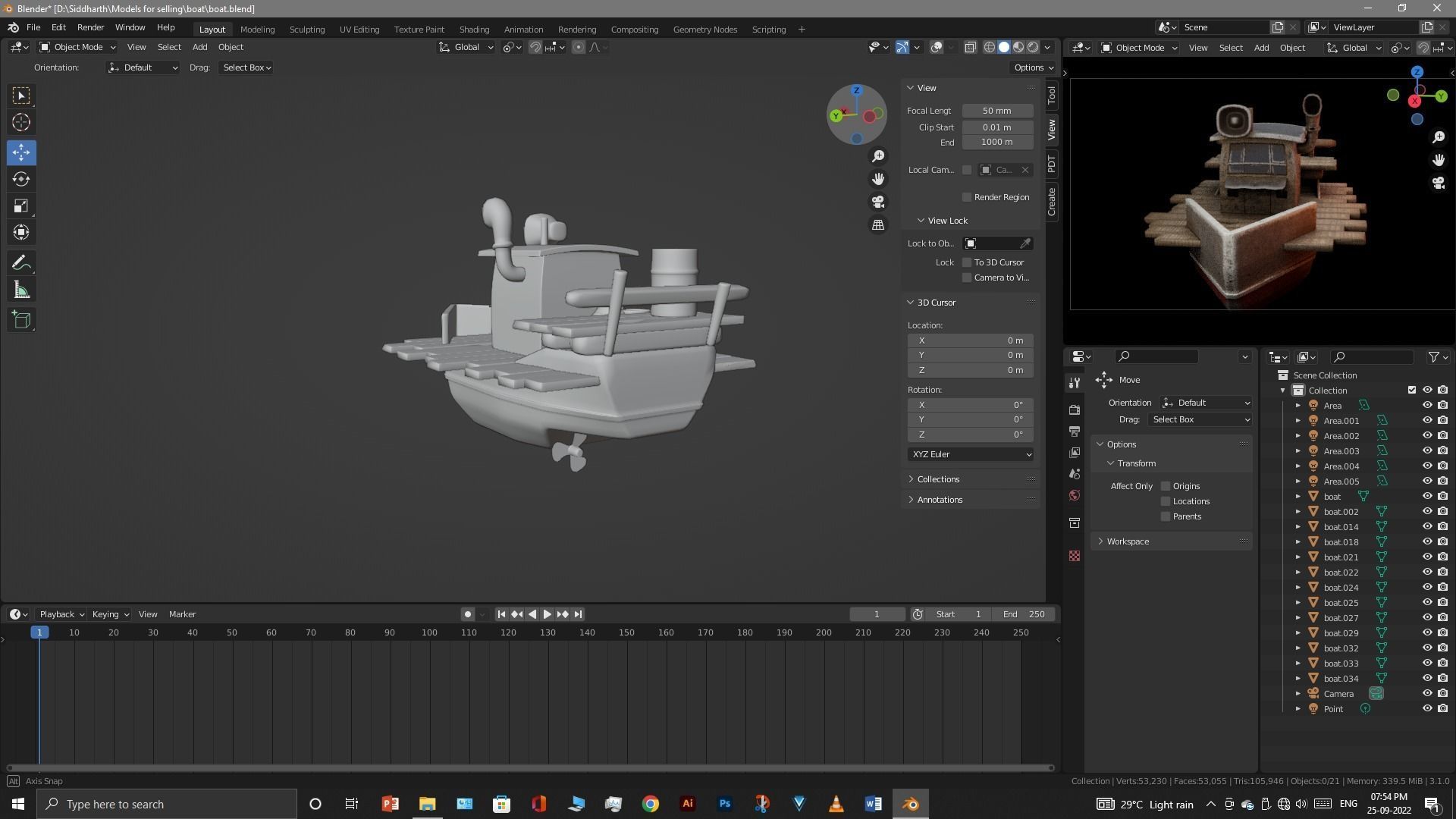The width and height of the screenshot is (1456, 819).
Task: Open the Render properties tab icon
Action: tap(1075, 410)
